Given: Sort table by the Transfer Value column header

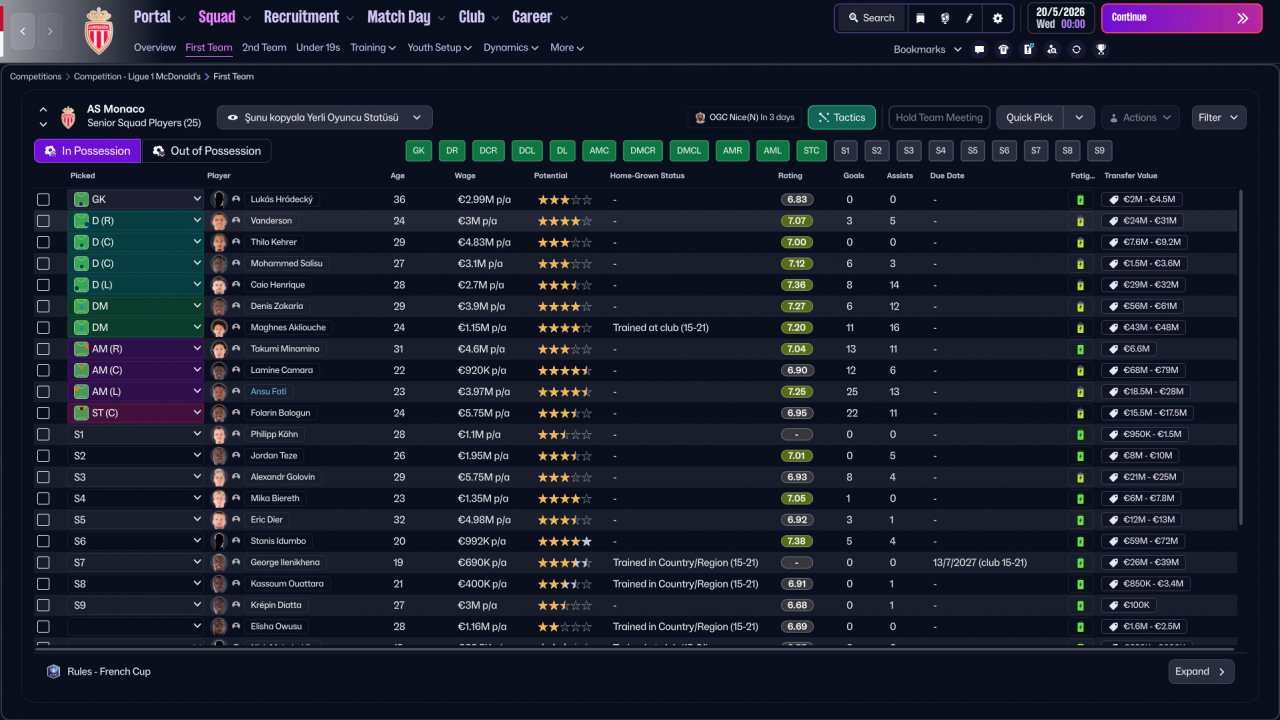Looking at the screenshot, I should point(1131,176).
